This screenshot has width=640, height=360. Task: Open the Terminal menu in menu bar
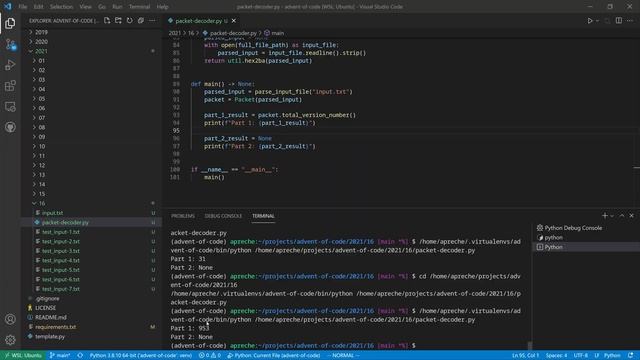tap(139, 7)
